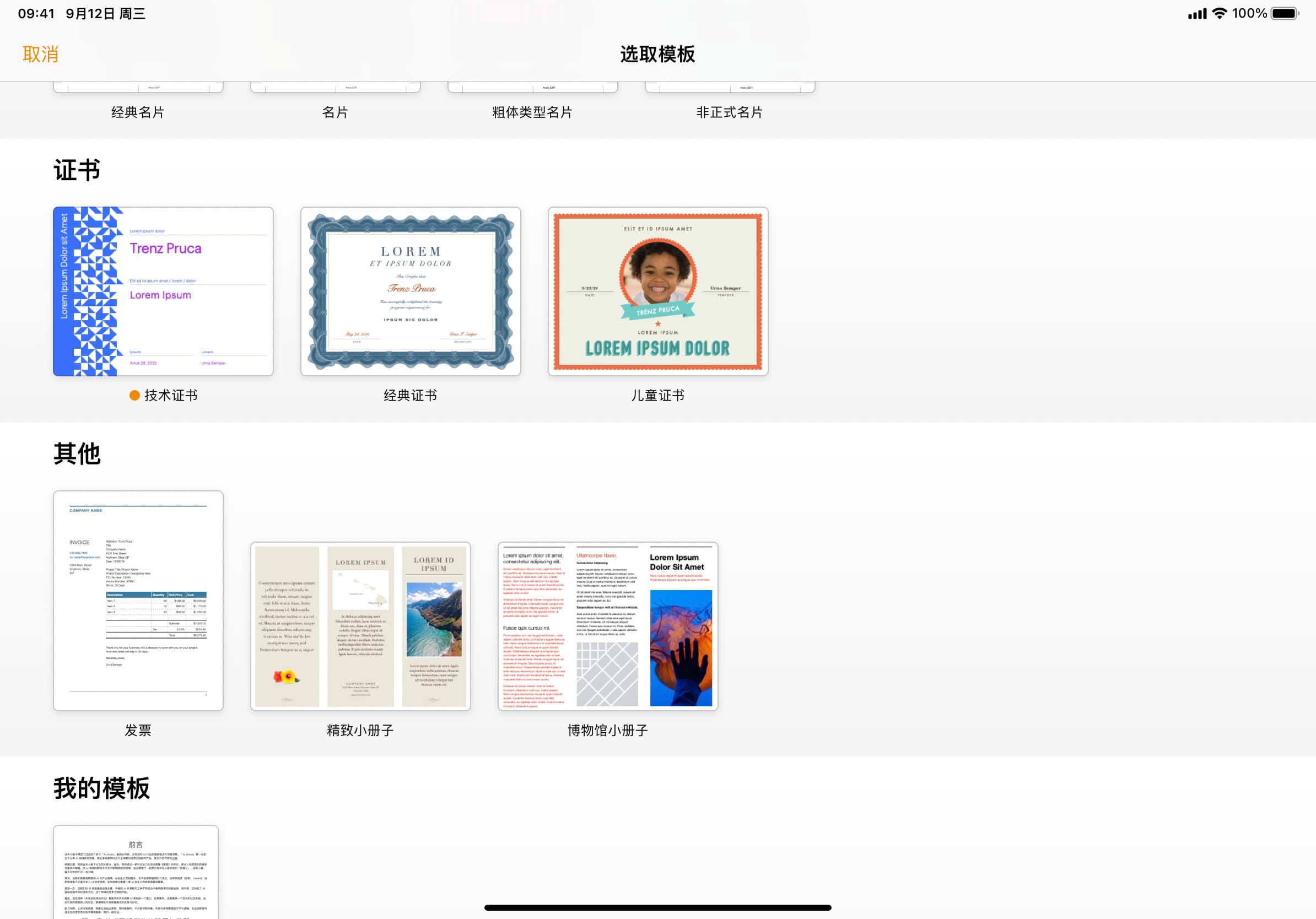Click the 其他 section heading

[x=77, y=454]
